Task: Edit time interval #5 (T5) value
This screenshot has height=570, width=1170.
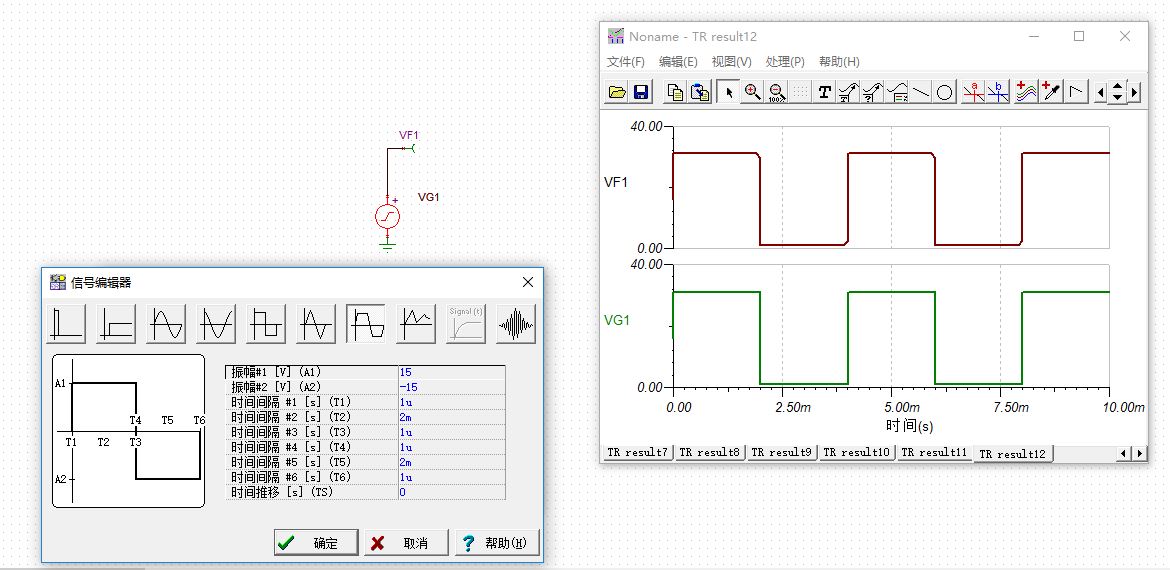Action: (x=451, y=462)
